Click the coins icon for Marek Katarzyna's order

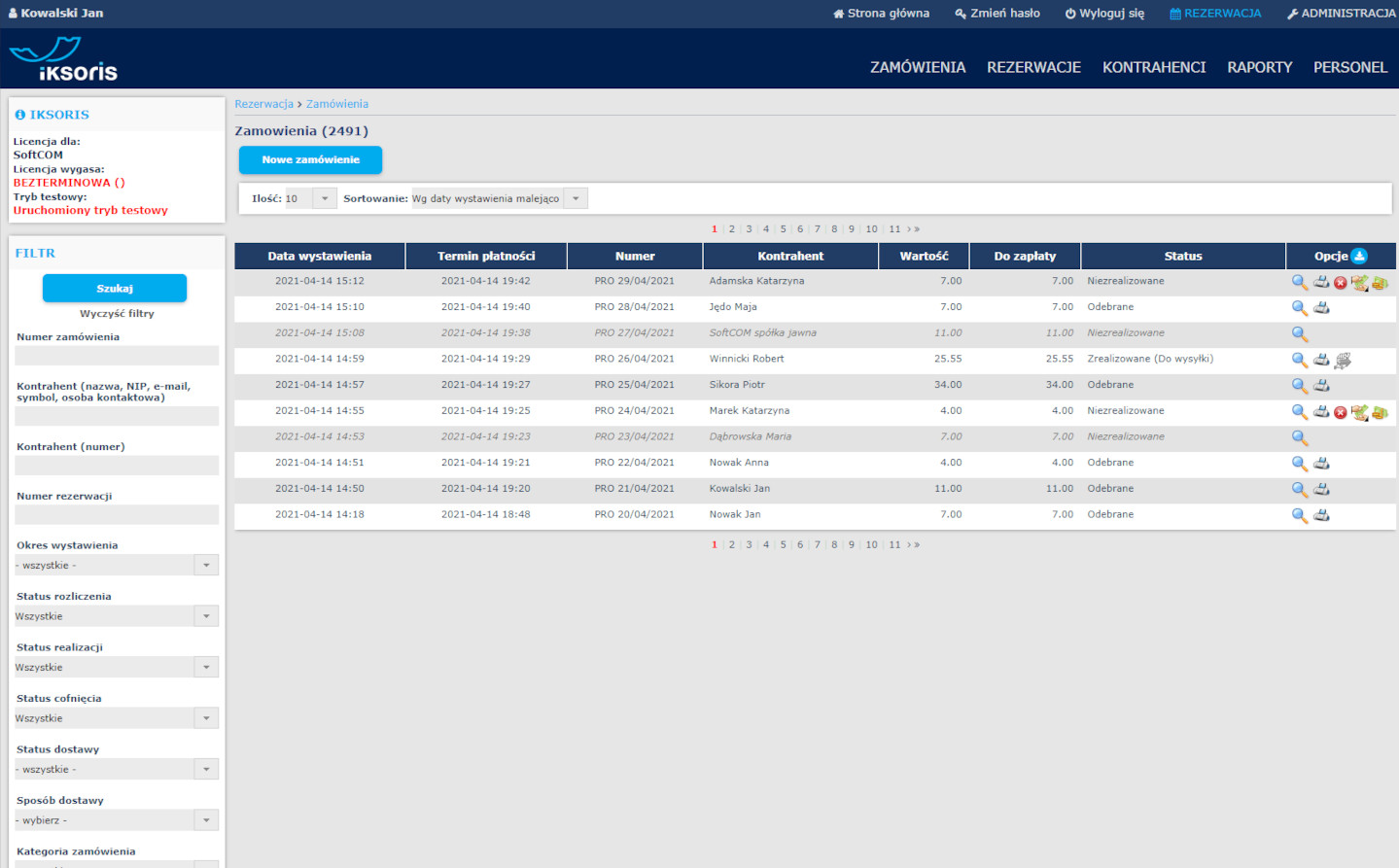[1380, 412]
